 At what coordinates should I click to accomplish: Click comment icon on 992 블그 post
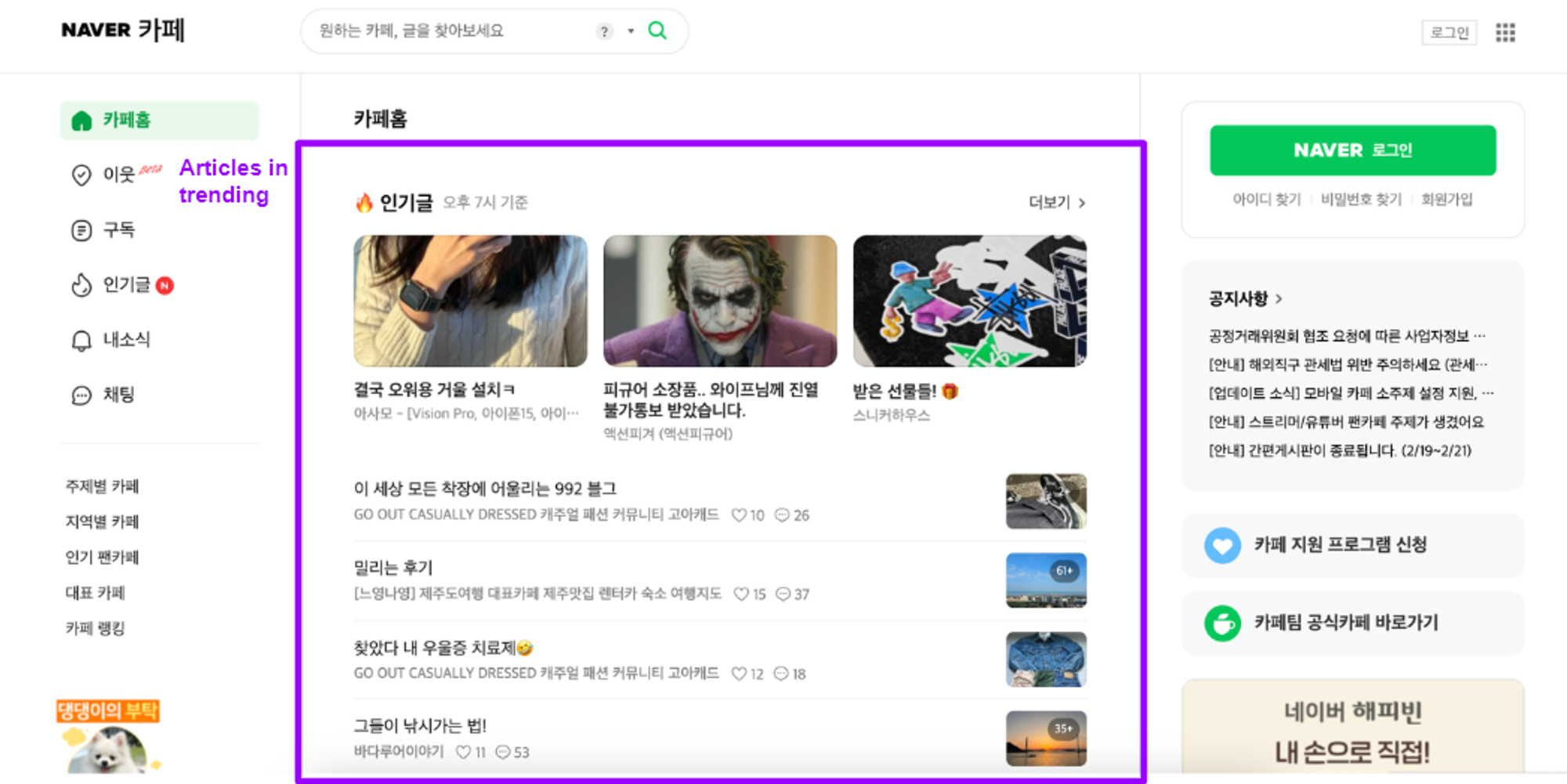tap(782, 515)
